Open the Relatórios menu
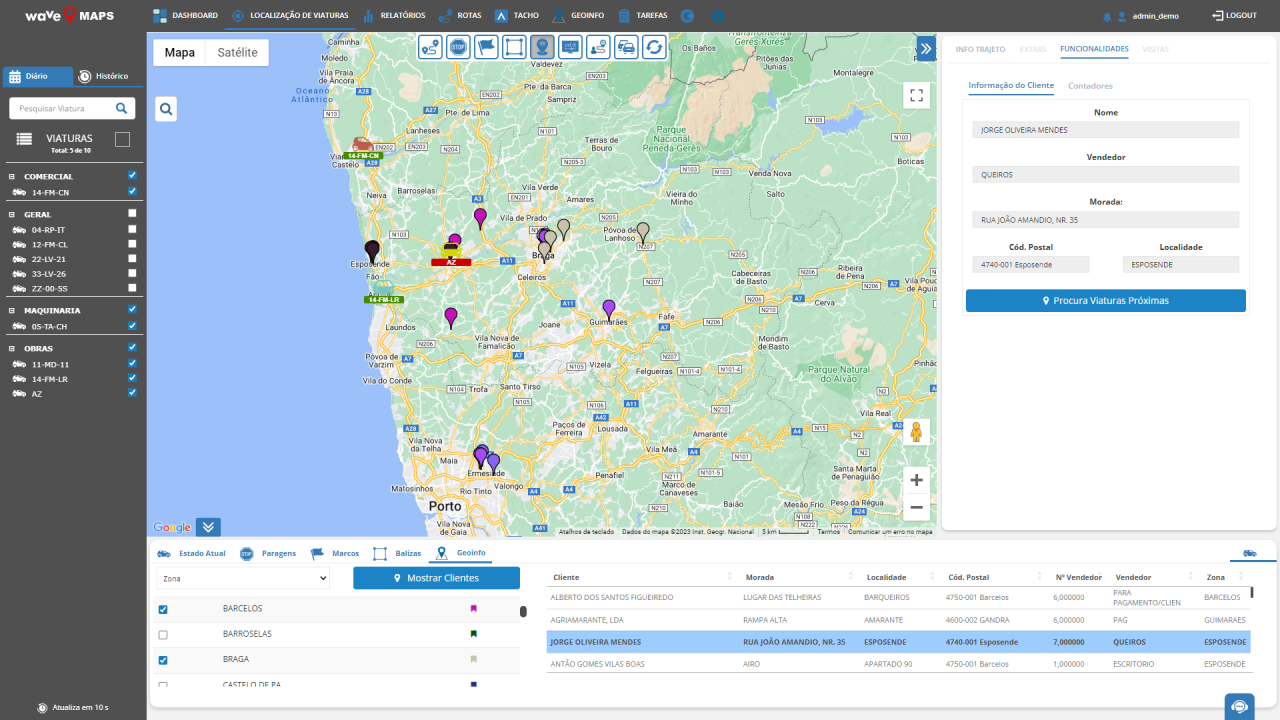This screenshot has height=720, width=1280. (x=395, y=16)
